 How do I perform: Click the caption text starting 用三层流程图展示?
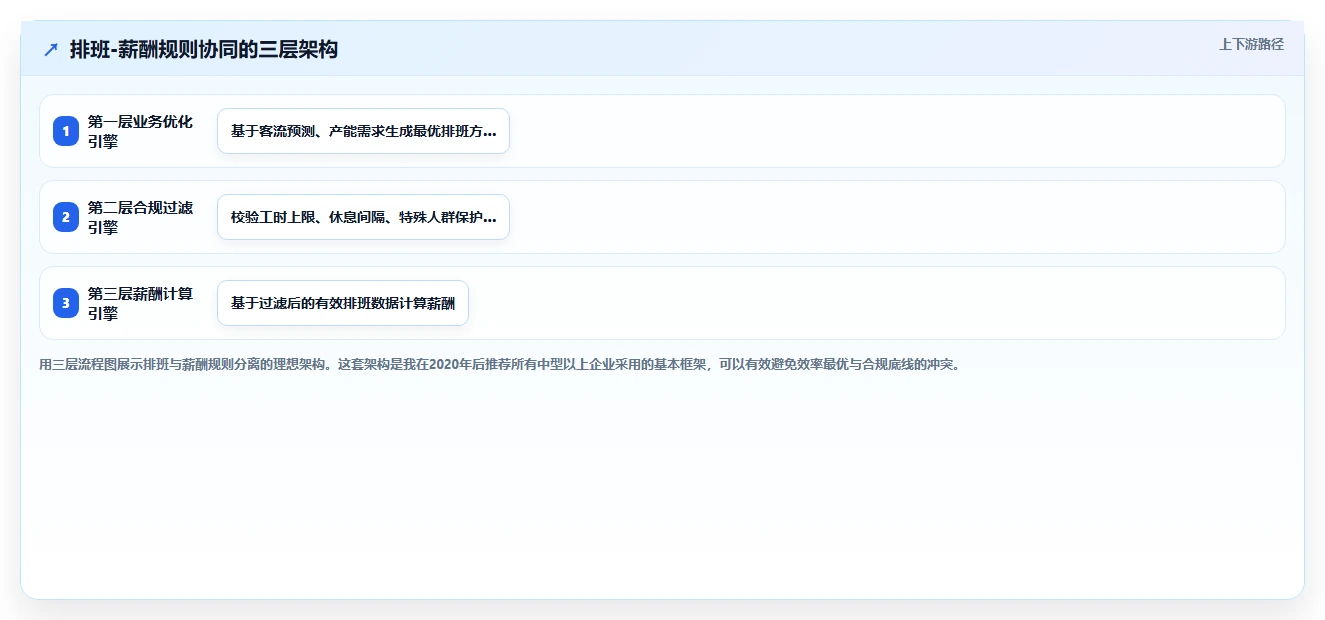coord(500,365)
